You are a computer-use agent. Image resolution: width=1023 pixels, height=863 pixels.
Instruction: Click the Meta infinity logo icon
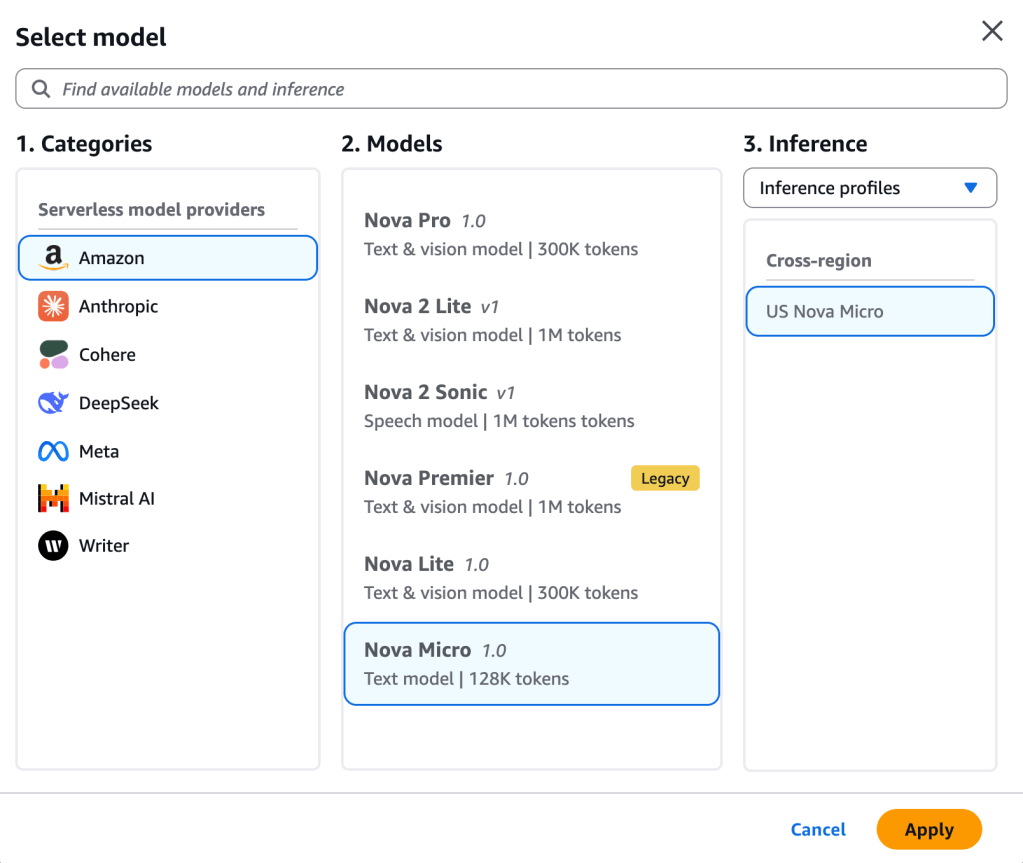tap(53, 451)
